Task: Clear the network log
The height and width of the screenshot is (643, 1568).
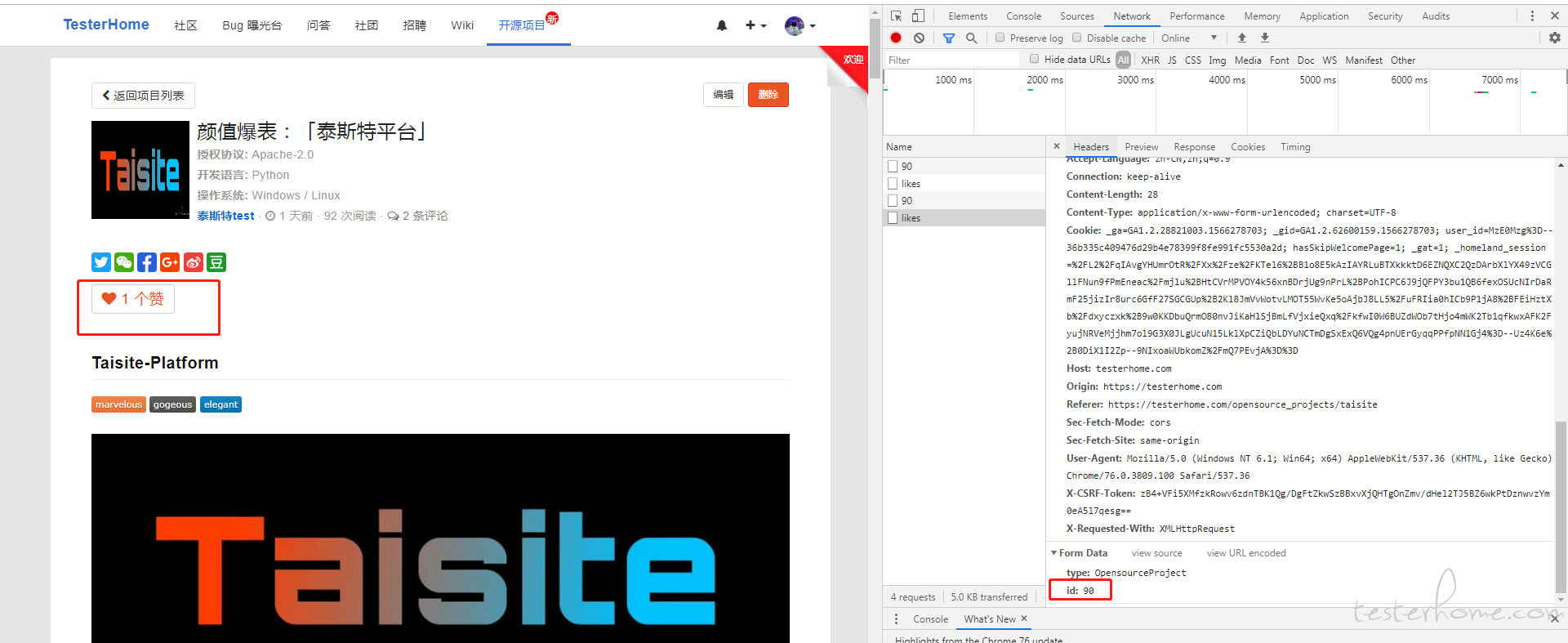Action: 919,38
